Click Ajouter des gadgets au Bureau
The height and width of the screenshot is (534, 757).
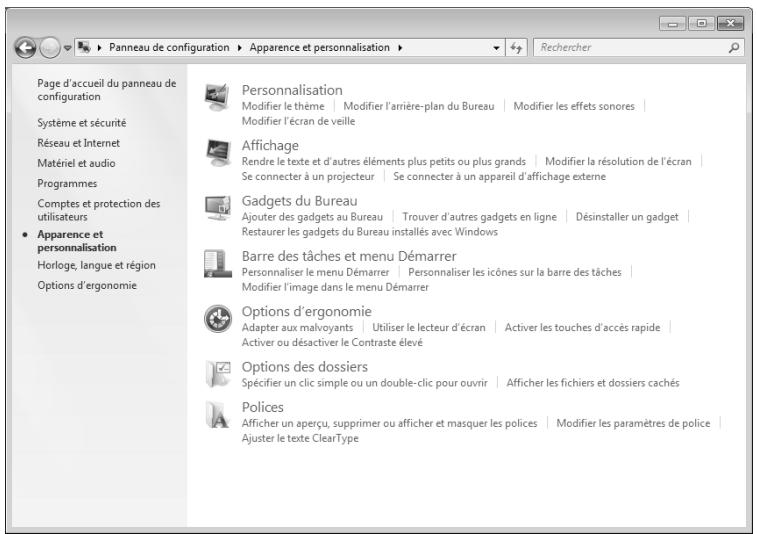[x=312, y=217]
